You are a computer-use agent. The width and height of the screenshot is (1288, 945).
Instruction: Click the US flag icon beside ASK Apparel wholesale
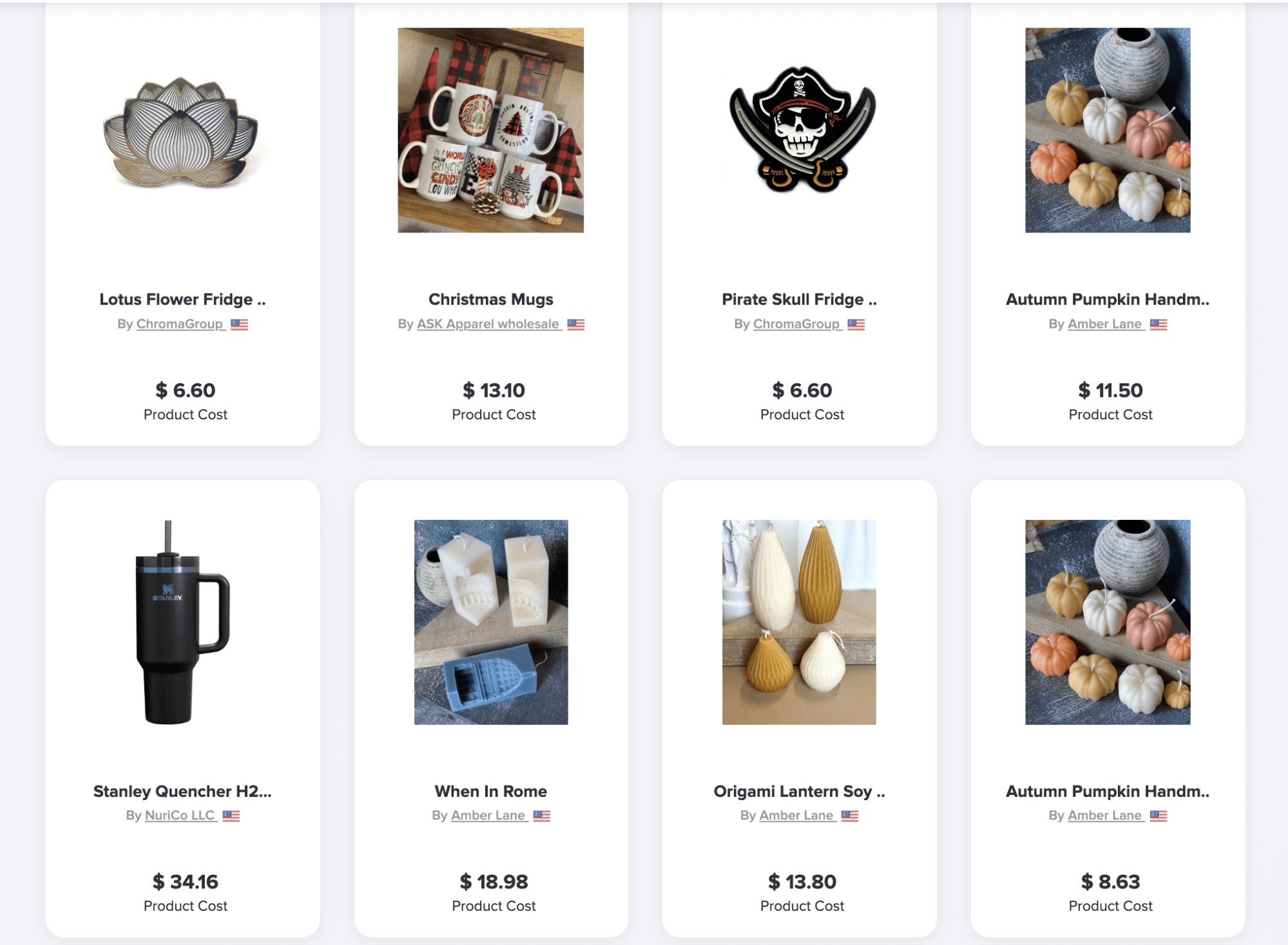[x=575, y=324]
